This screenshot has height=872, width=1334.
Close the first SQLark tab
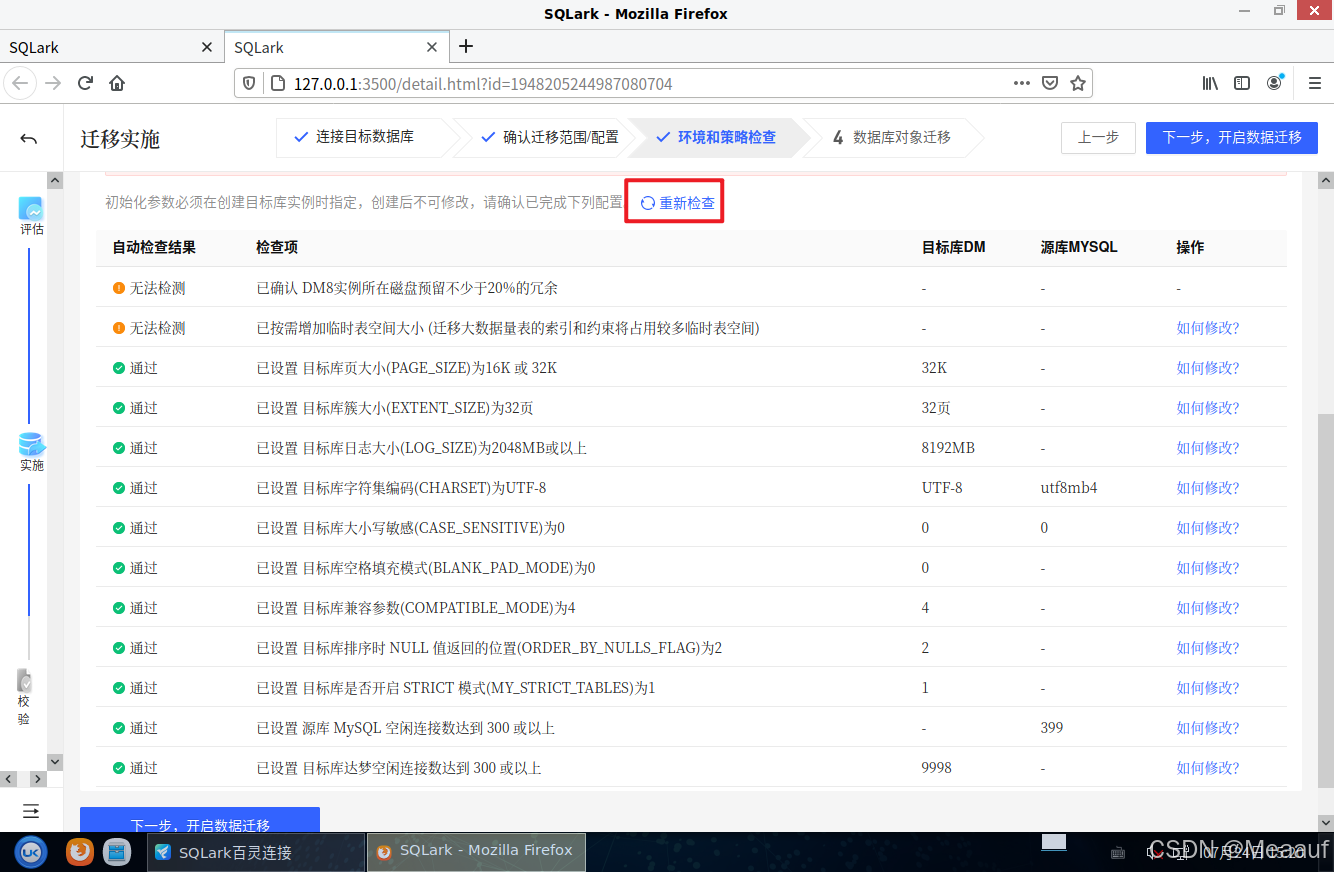207,47
